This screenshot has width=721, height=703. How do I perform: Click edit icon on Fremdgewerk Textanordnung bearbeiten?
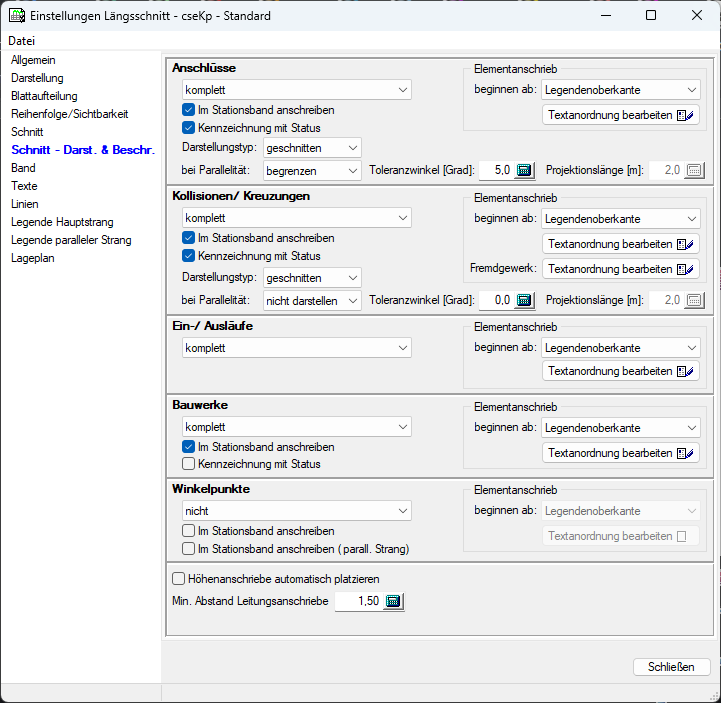[x=685, y=269]
